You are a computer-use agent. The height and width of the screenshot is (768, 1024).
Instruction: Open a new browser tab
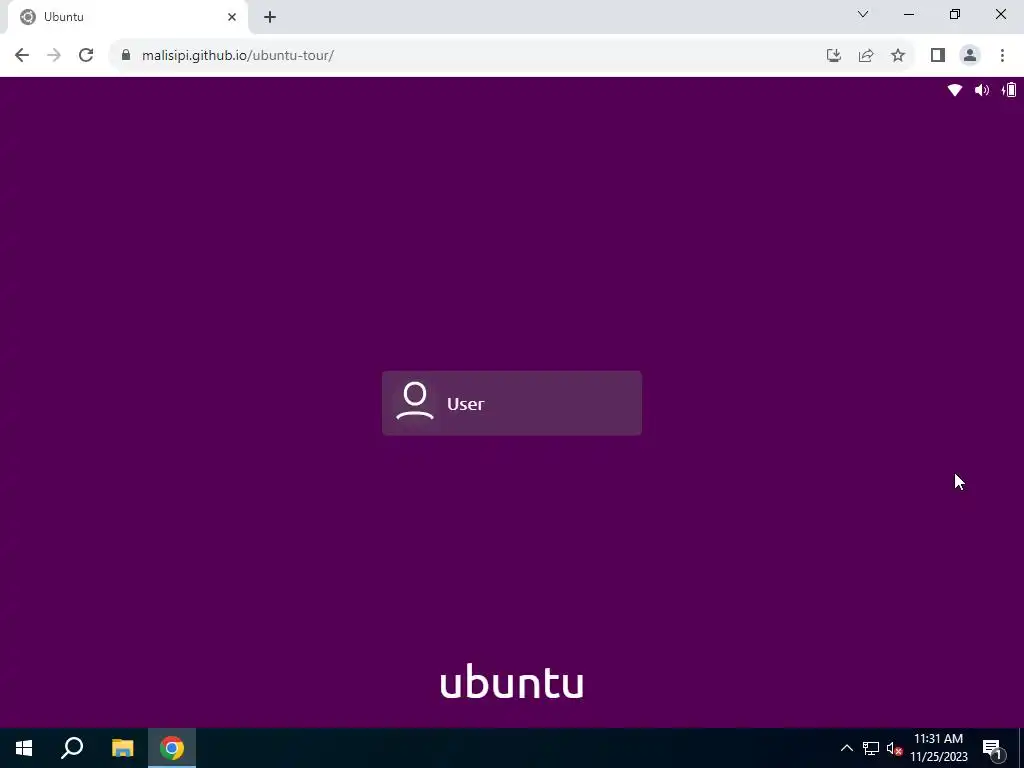pyautogui.click(x=270, y=17)
